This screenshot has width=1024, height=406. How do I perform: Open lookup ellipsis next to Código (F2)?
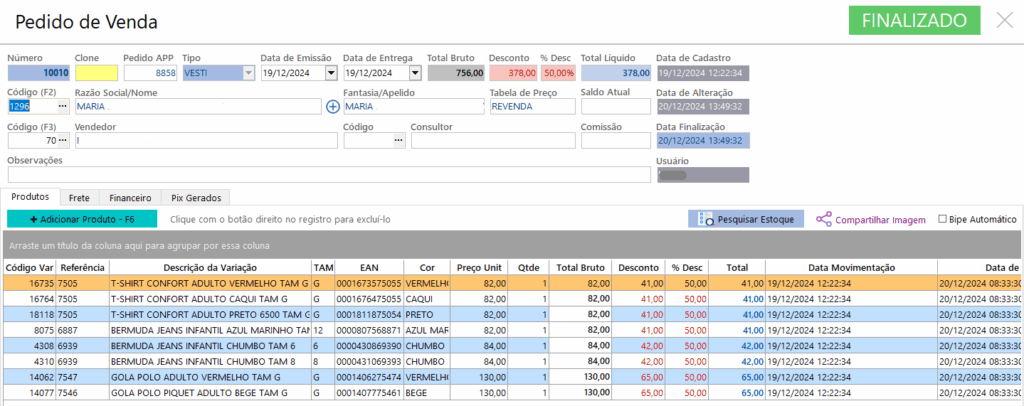pyautogui.click(x=62, y=106)
